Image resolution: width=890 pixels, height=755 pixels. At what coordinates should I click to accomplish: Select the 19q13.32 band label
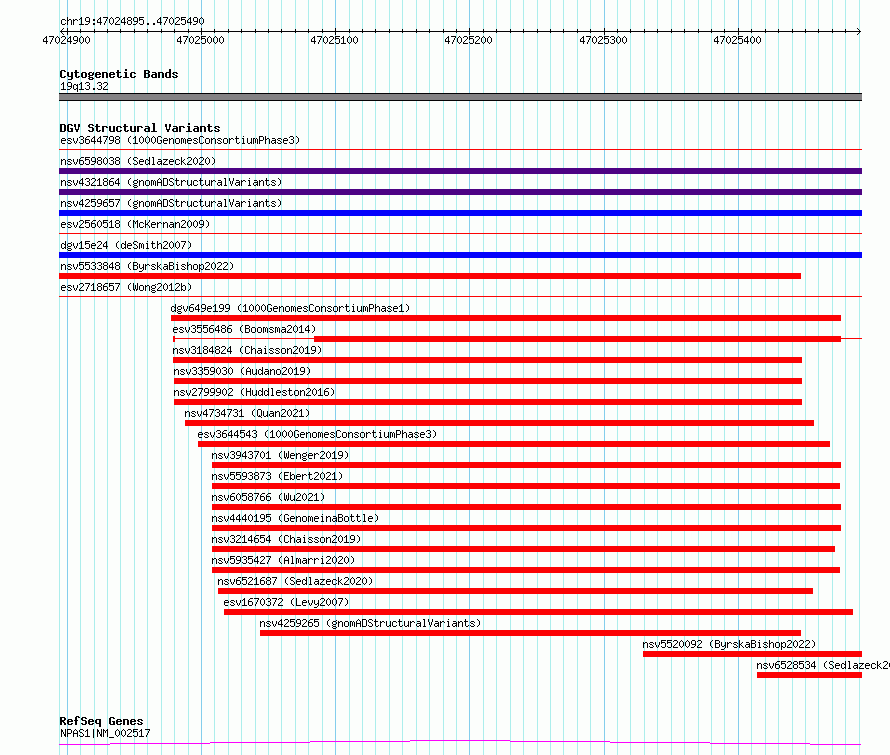point(84,86)
